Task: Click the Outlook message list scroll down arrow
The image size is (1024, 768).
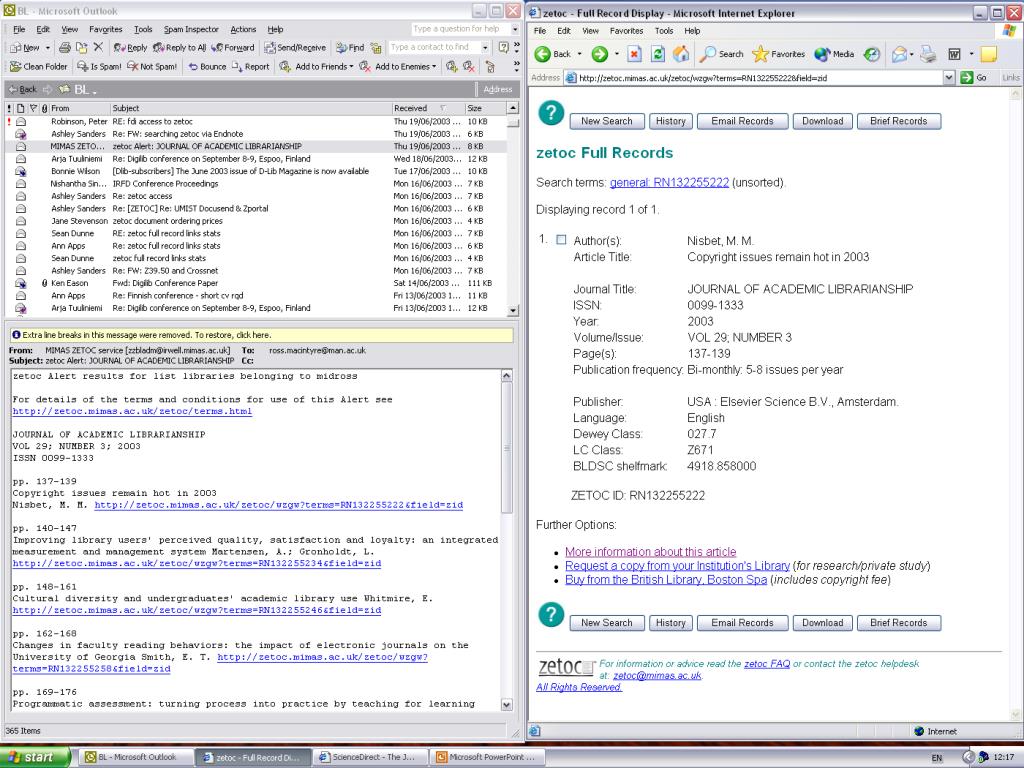Action: coord(513,311)
